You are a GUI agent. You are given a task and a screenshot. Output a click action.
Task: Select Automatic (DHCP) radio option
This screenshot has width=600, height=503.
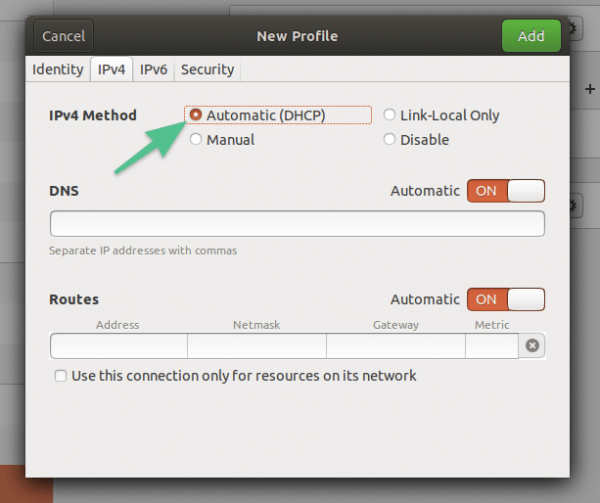coord(278,115)
